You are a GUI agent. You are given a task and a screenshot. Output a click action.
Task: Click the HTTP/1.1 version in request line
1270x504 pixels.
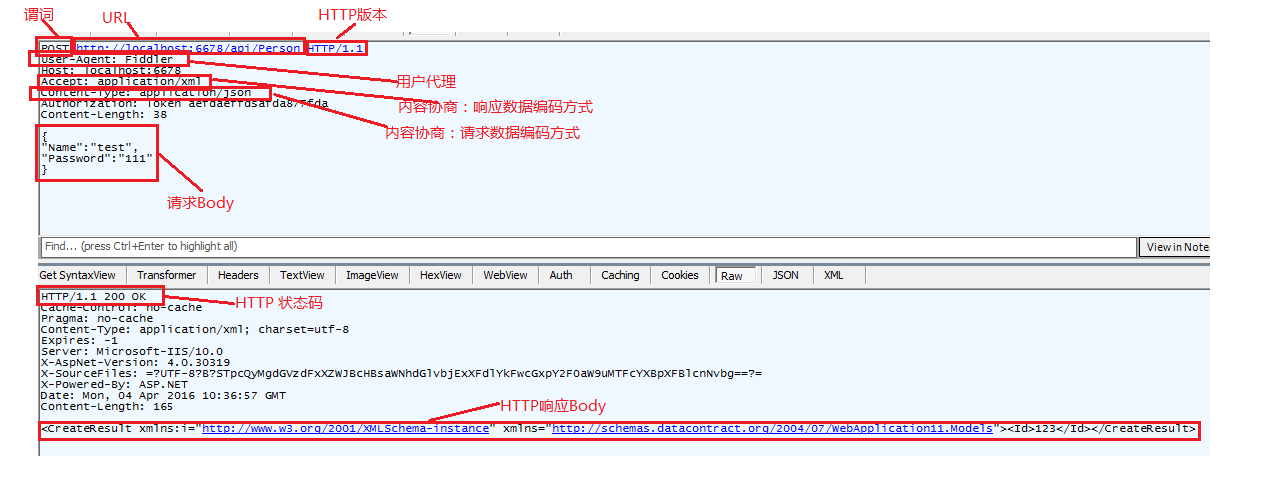337,48
